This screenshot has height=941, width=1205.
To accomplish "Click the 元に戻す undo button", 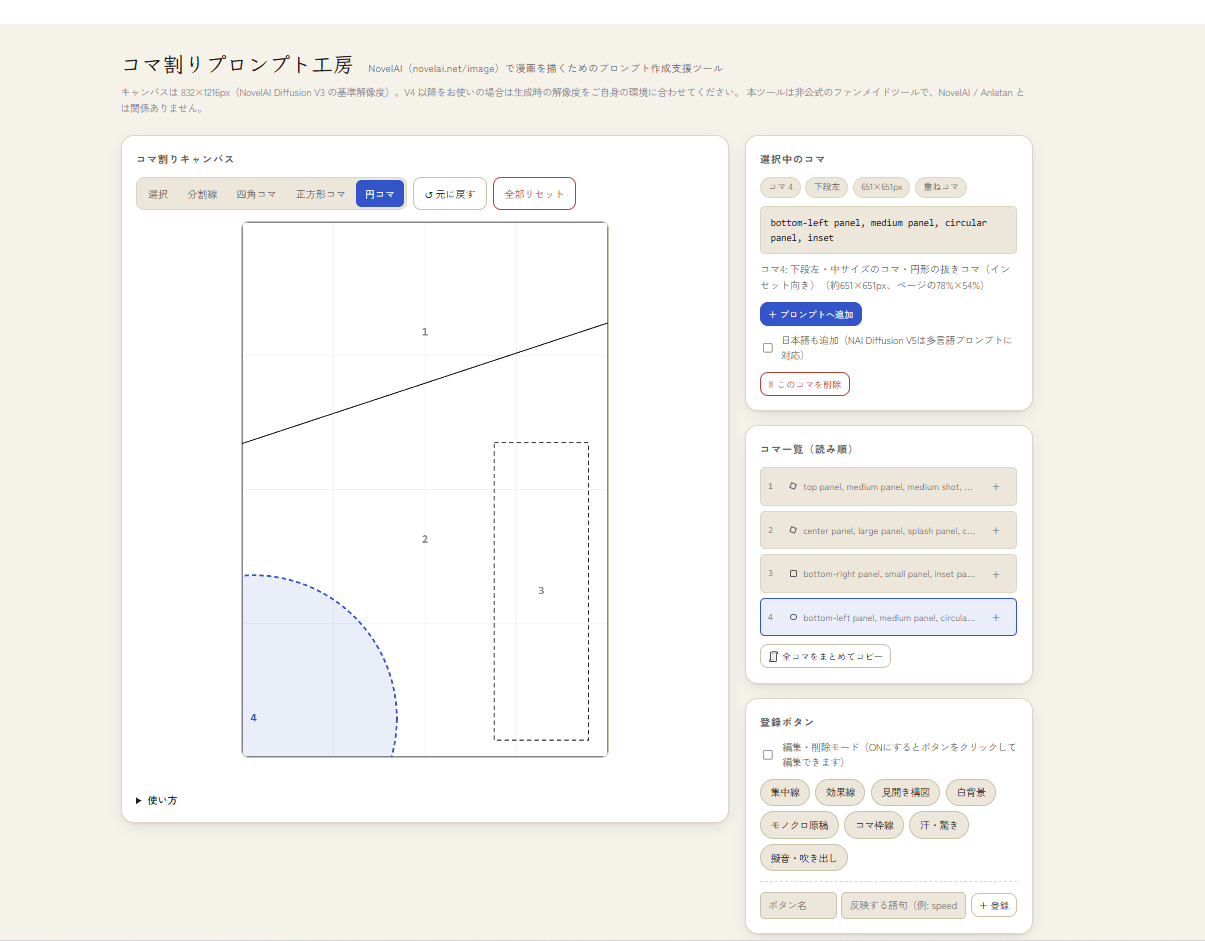I will pyautogui.click(x=450, y=194).
